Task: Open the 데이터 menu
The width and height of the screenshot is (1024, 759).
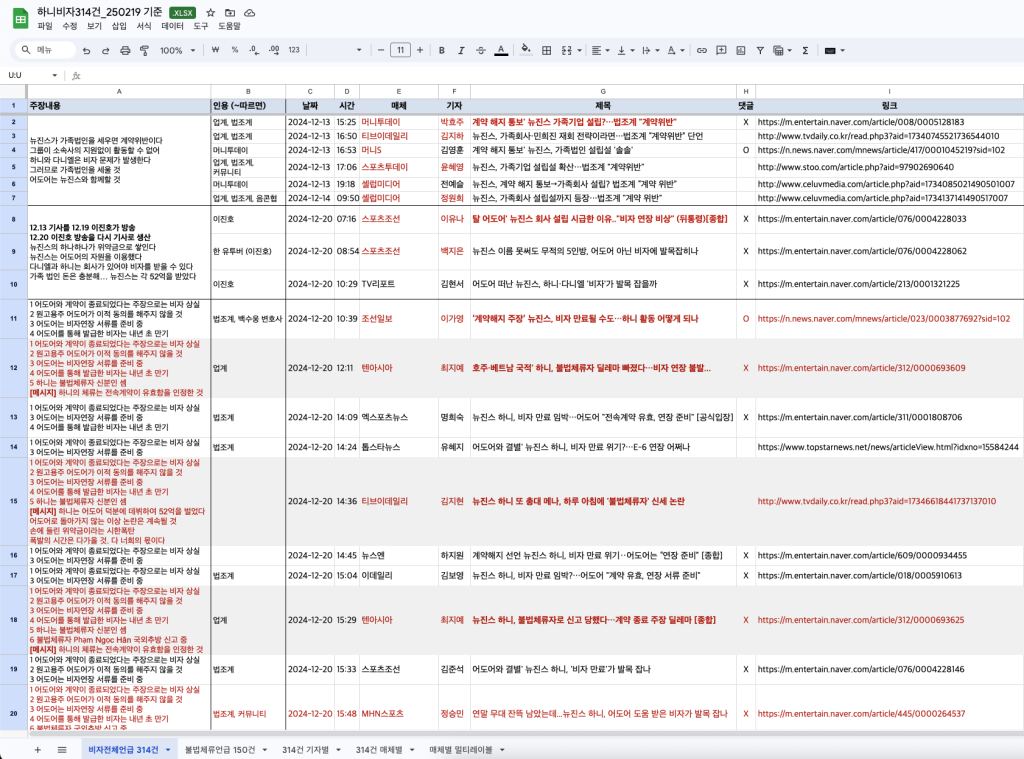Action: (172, 26)
